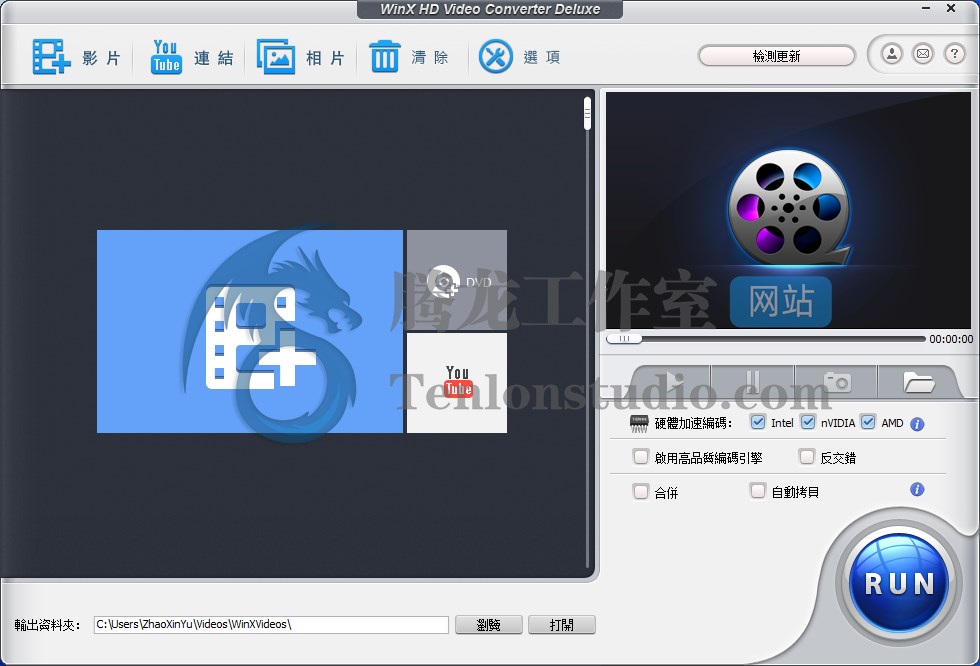Take a snapshot with camera icon
This screenshot has width=980, height=666.
coord(836,382)
